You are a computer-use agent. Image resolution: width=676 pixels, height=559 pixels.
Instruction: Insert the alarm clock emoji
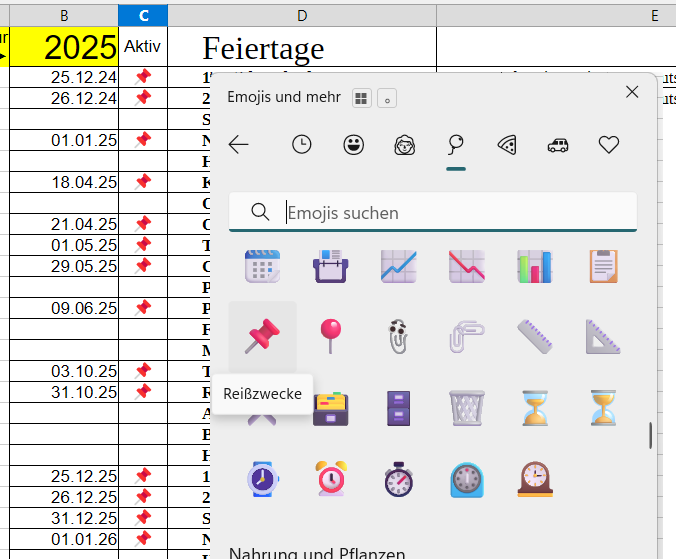tap(331, 479)
